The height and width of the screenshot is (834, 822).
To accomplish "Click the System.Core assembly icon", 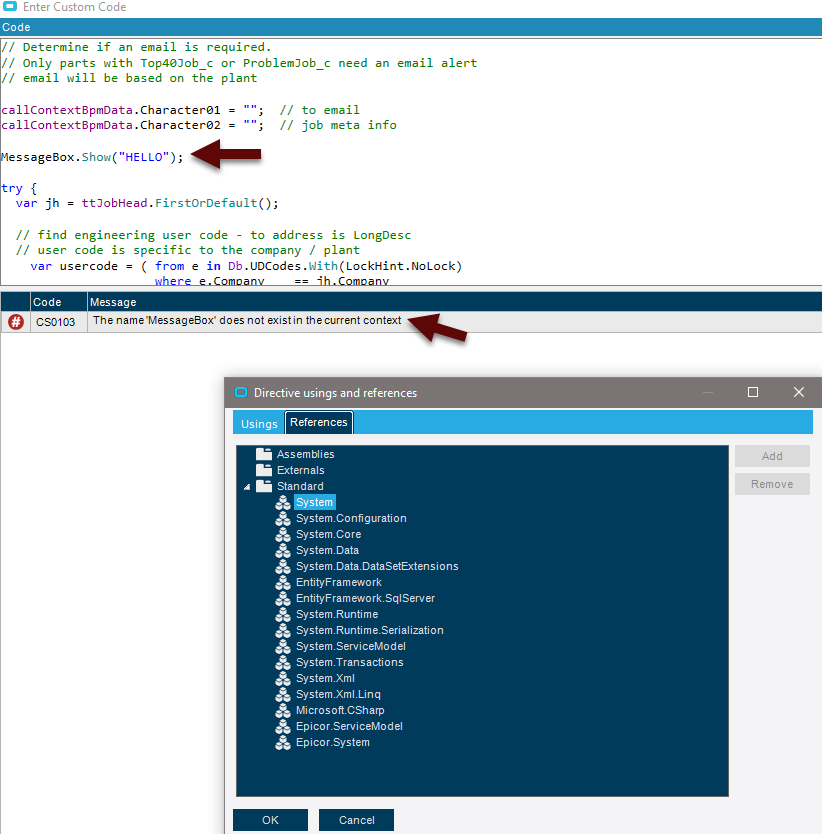I will 283,534.
